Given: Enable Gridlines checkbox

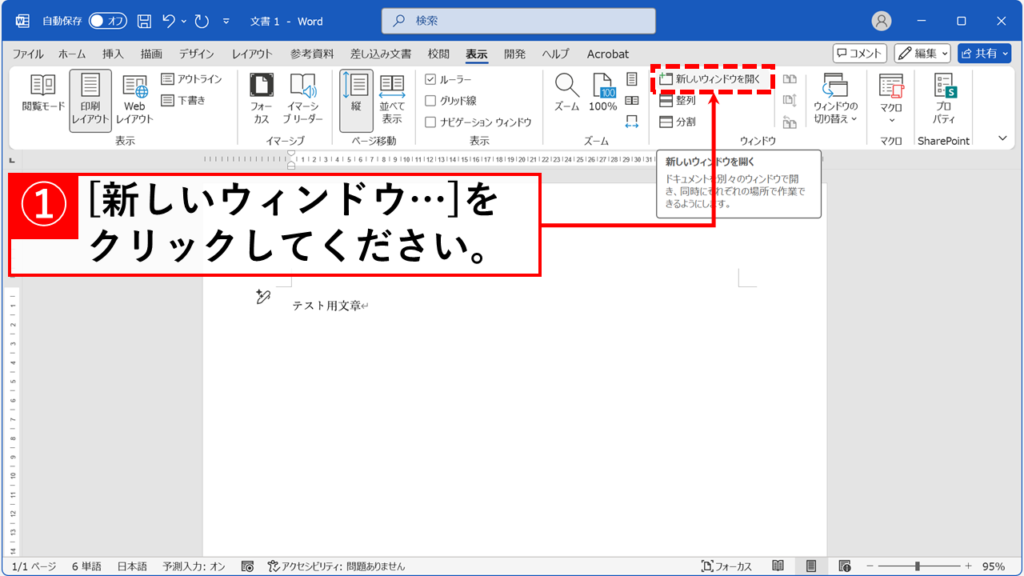Looking at the screenshot, I should [x=431, y=100].
